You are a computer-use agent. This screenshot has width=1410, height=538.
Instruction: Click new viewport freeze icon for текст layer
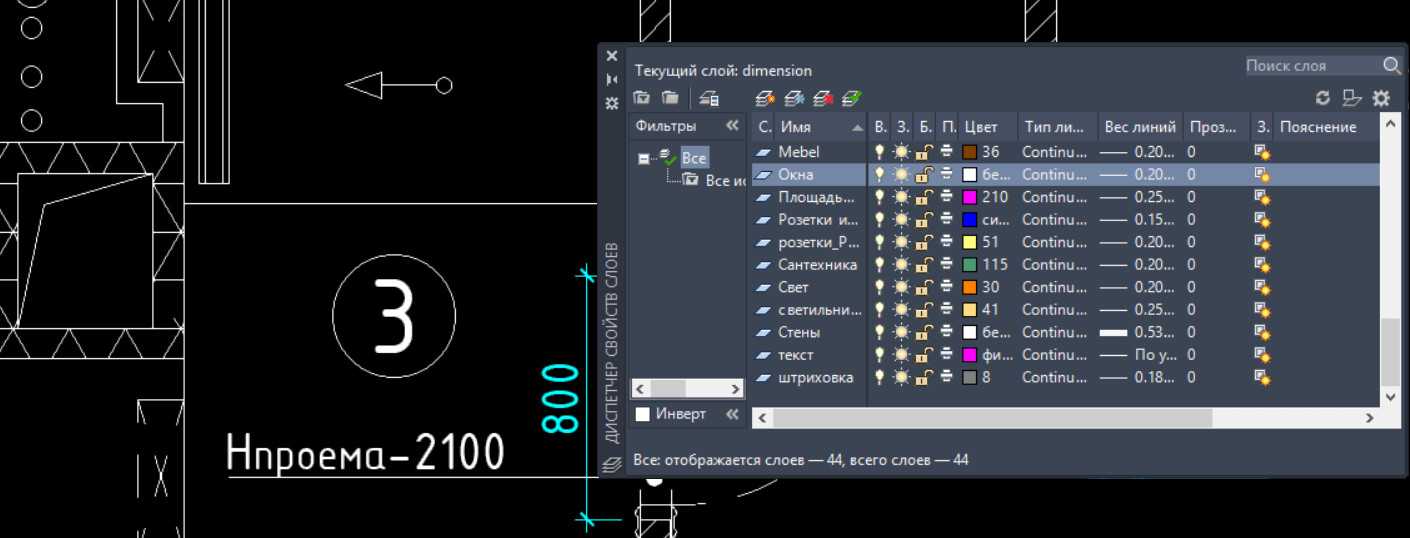tap(1262, 355)
